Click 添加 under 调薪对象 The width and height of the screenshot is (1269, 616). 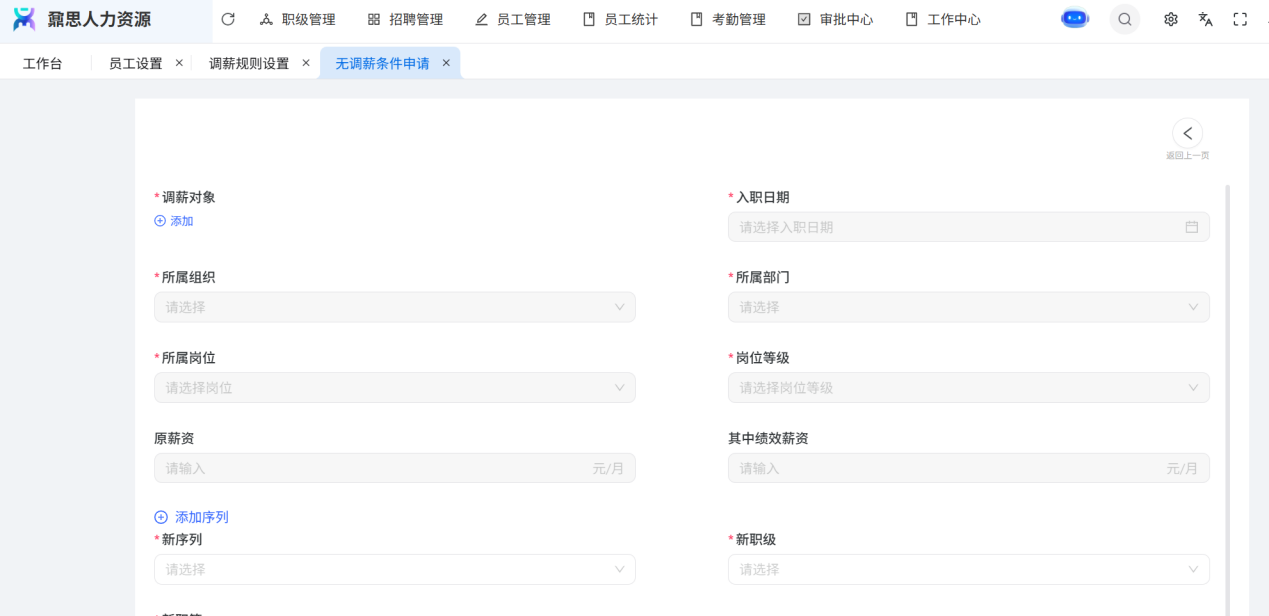[174, 221]
